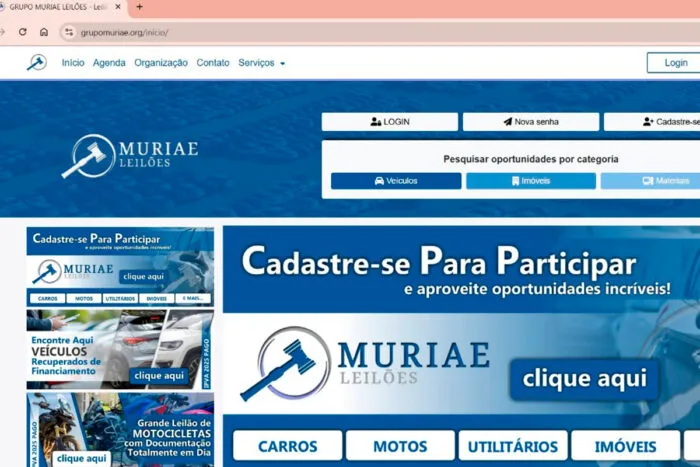Screen dimensions: 700x467
Task: Click the Muriae Leilões hero logo
Action: (x=130, y=155)
